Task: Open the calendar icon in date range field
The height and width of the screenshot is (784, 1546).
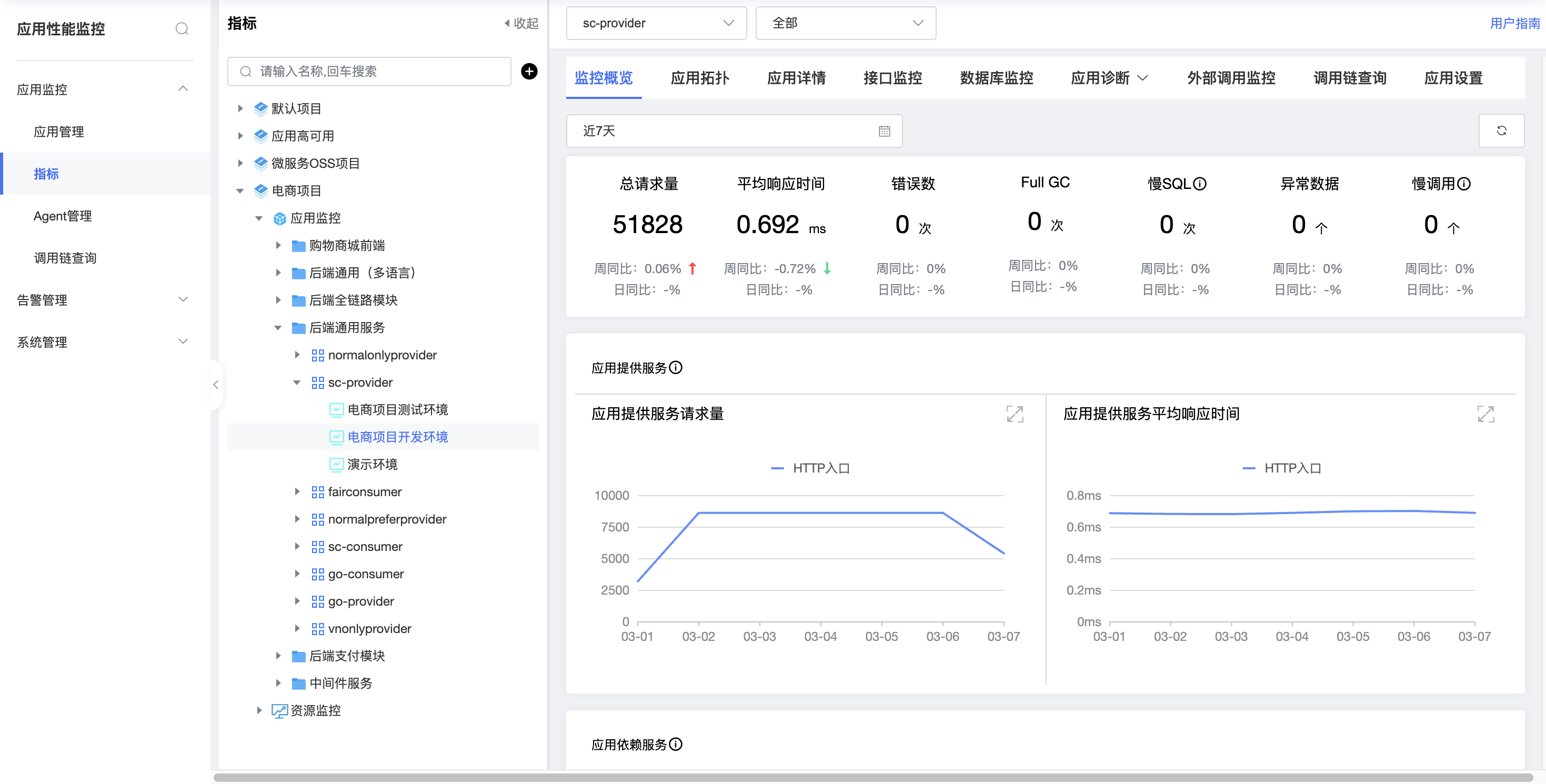Action: click(x=884, y=132)
